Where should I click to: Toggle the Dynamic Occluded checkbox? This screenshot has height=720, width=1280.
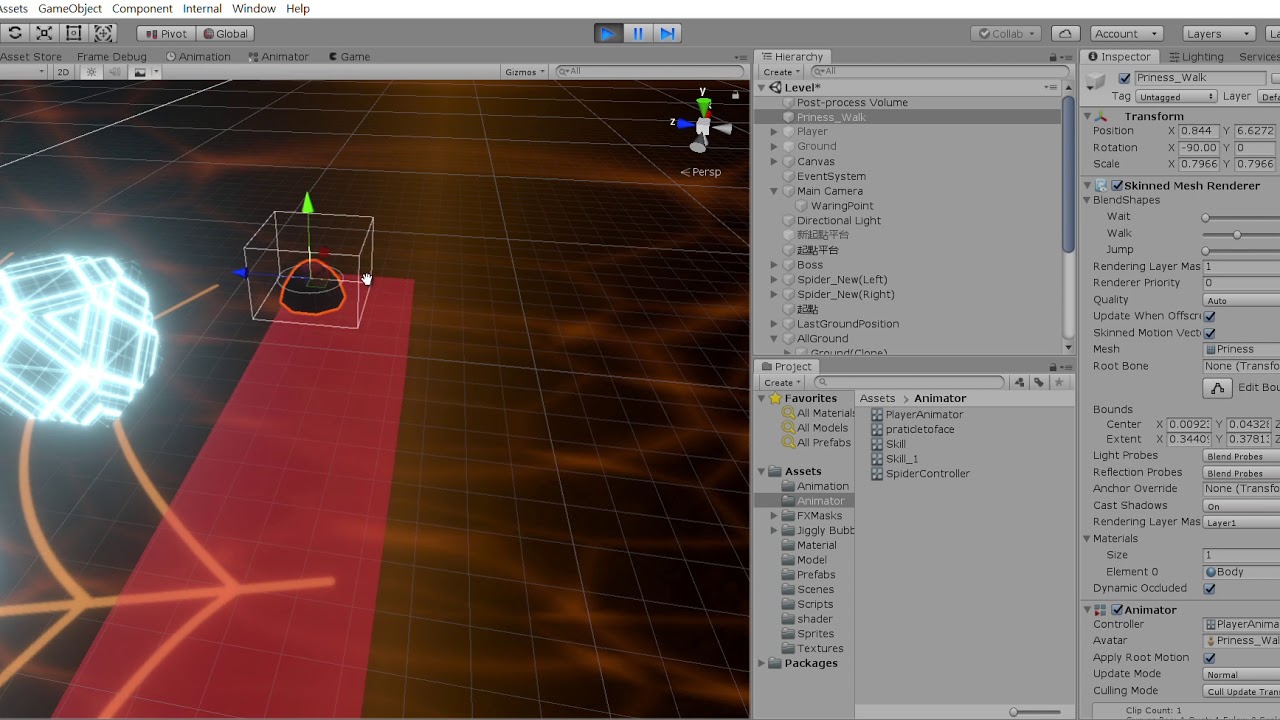pyautogui.click(x=1209, y=589)
